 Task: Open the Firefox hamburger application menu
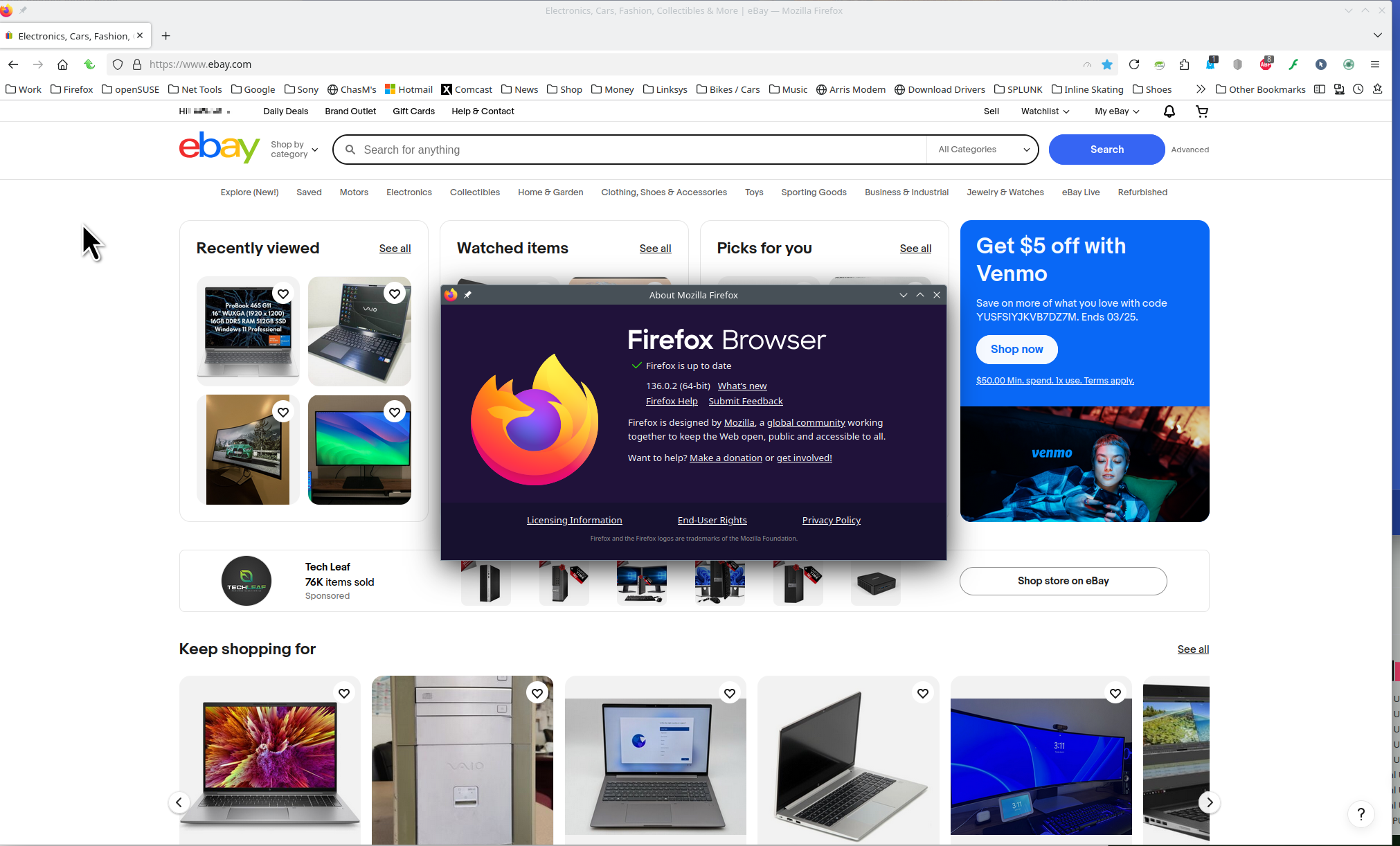click(1375, 64)
